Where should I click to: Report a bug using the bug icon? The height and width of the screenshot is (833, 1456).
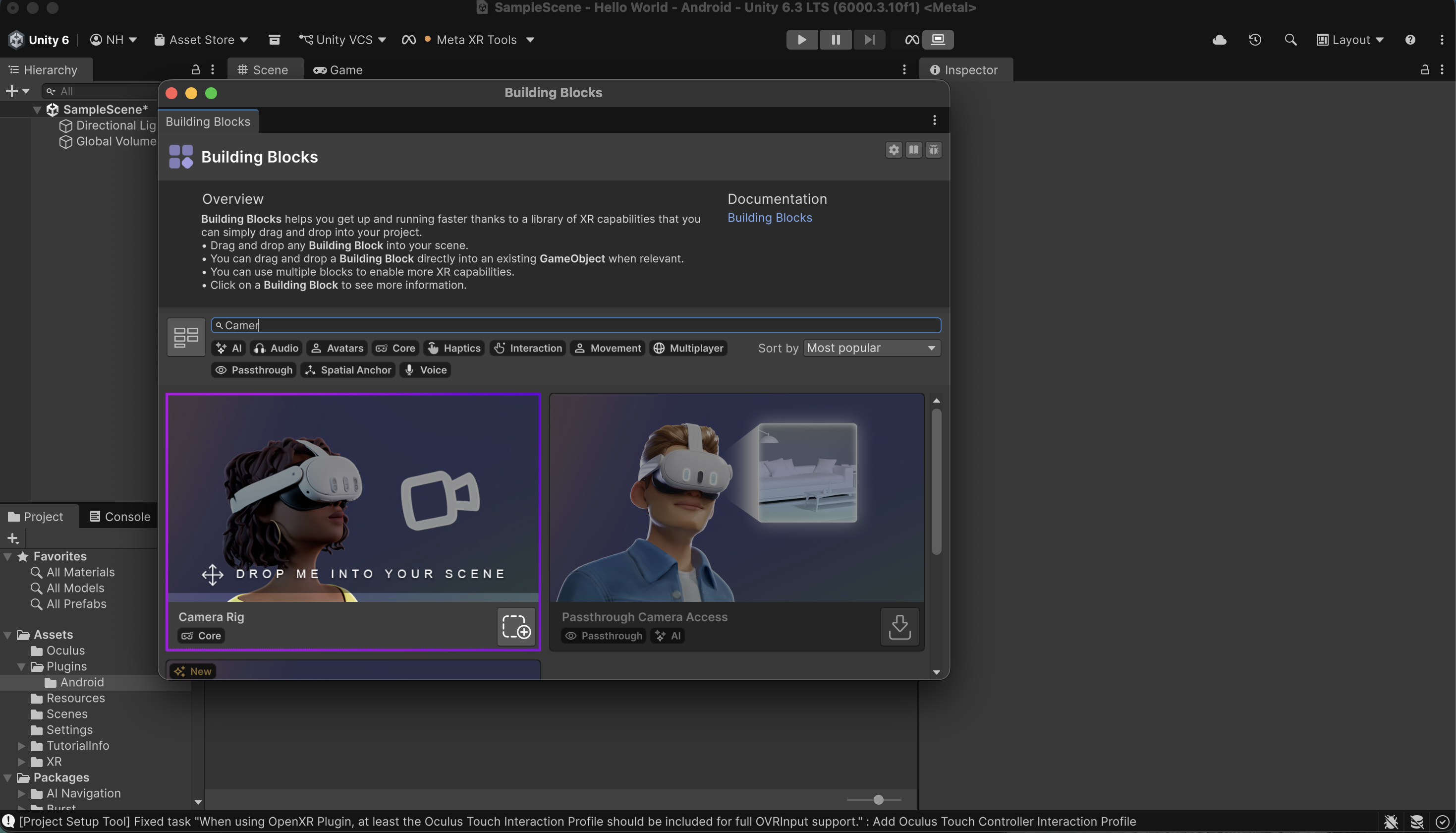[934, 149]
